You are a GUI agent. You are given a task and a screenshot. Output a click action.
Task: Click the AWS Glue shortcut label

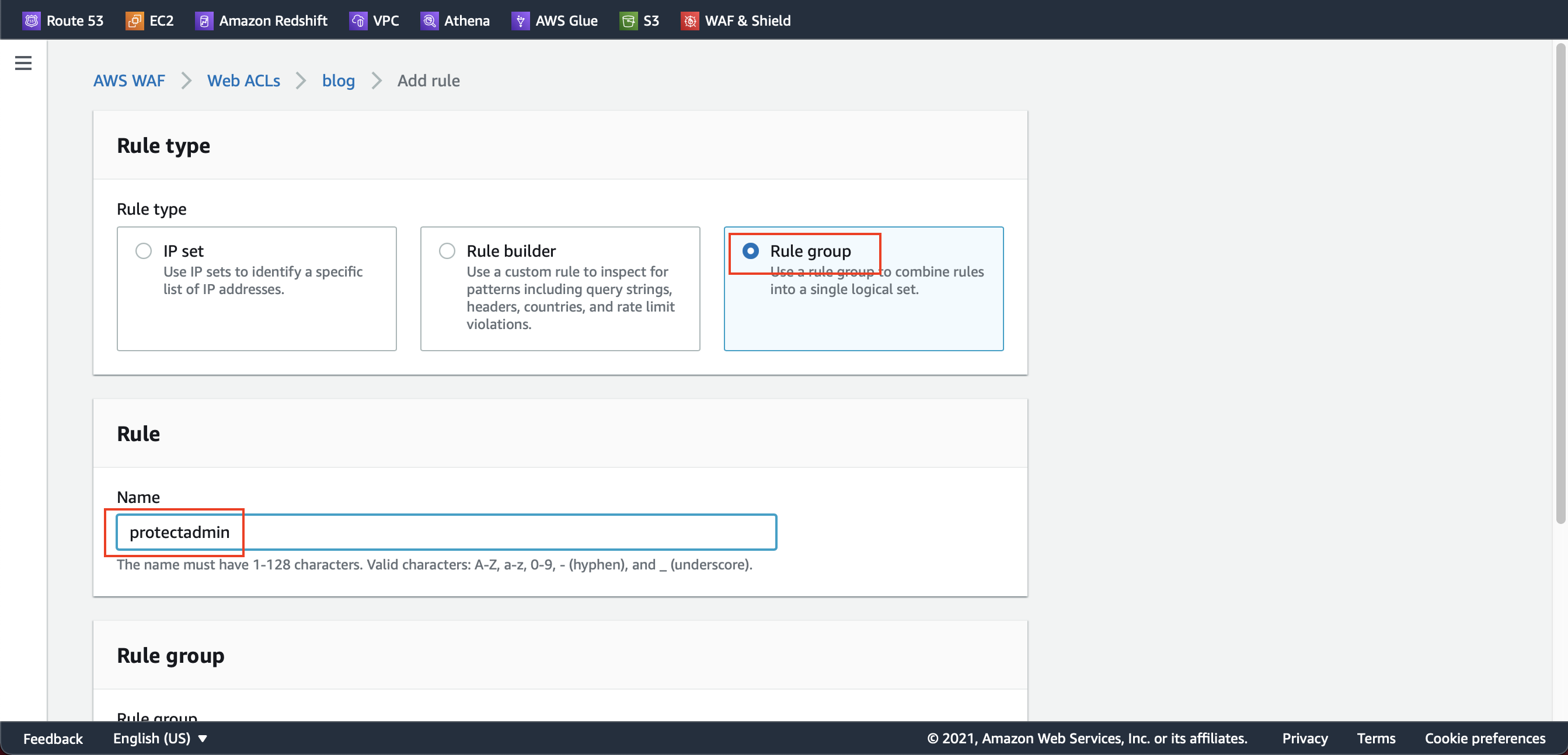pyautogui.click(x=566, y=20)
